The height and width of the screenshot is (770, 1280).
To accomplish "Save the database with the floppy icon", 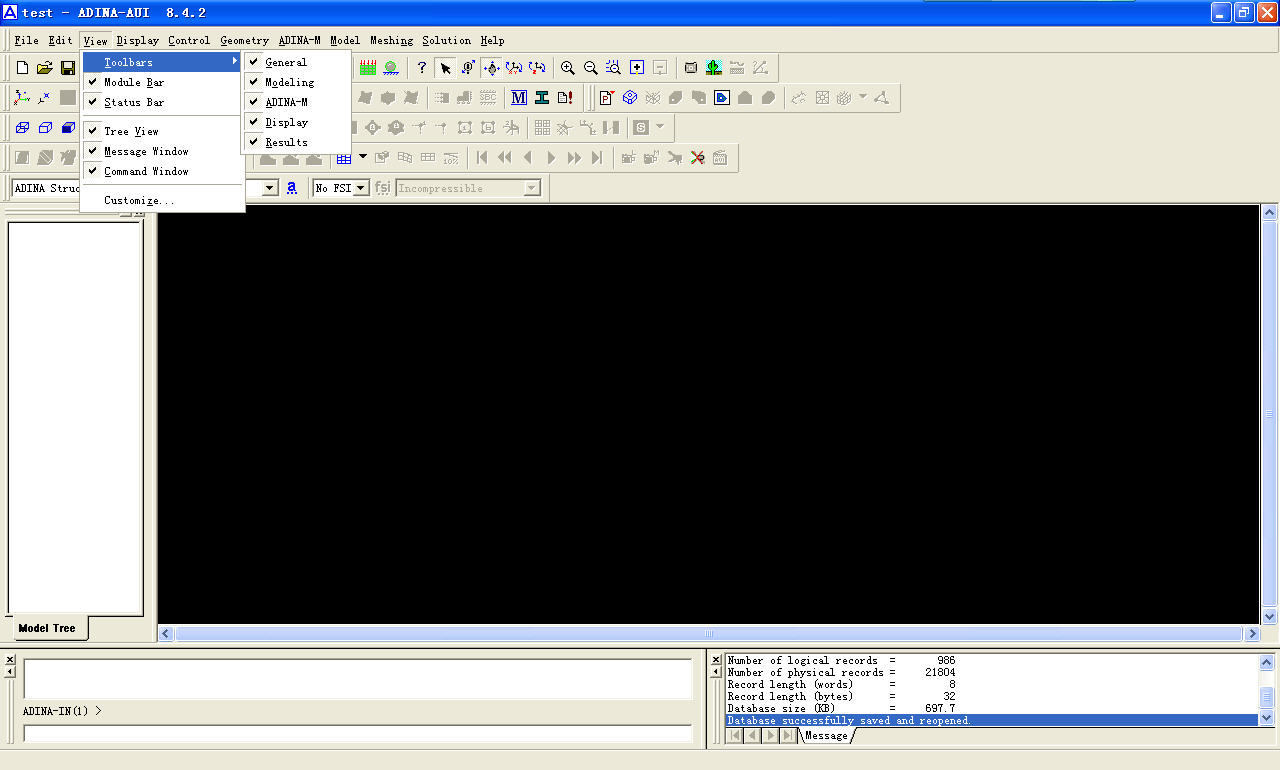I will tap(68, 68).
